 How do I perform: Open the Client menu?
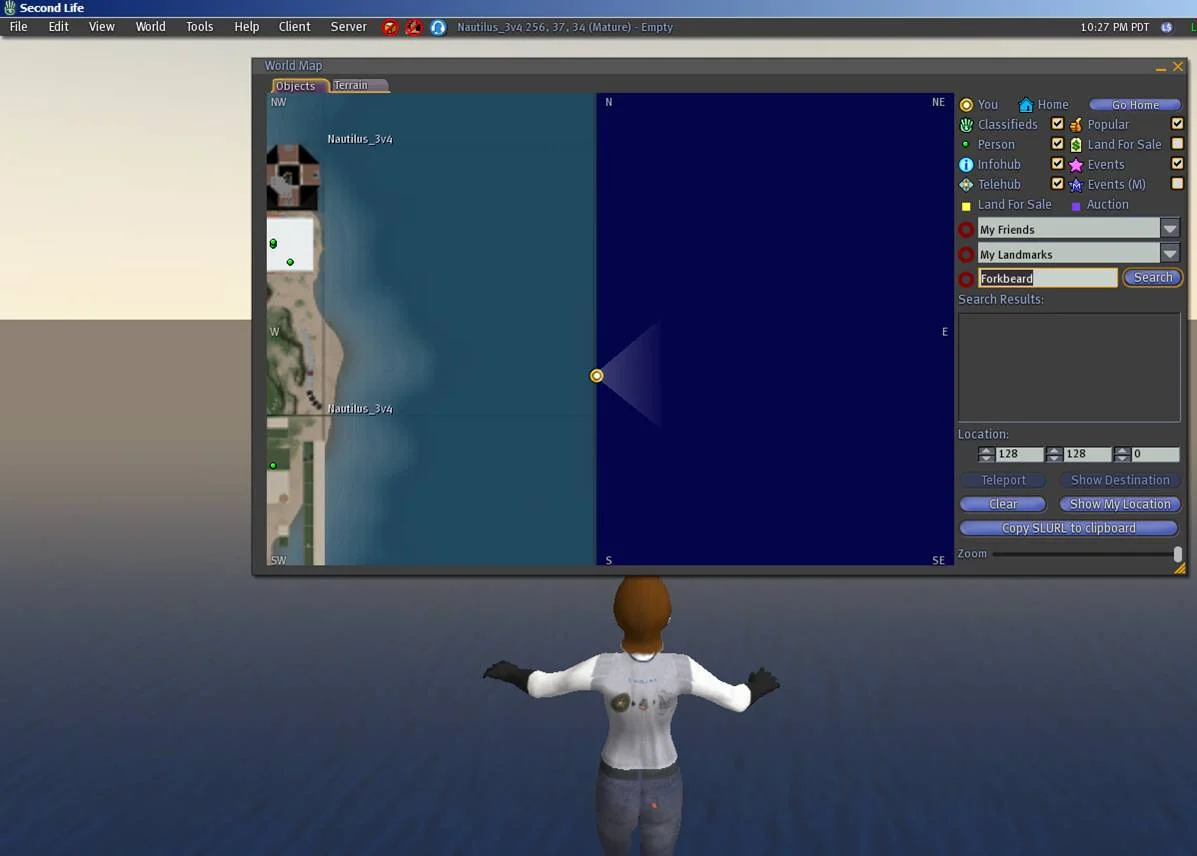click(x=294, y=27)
